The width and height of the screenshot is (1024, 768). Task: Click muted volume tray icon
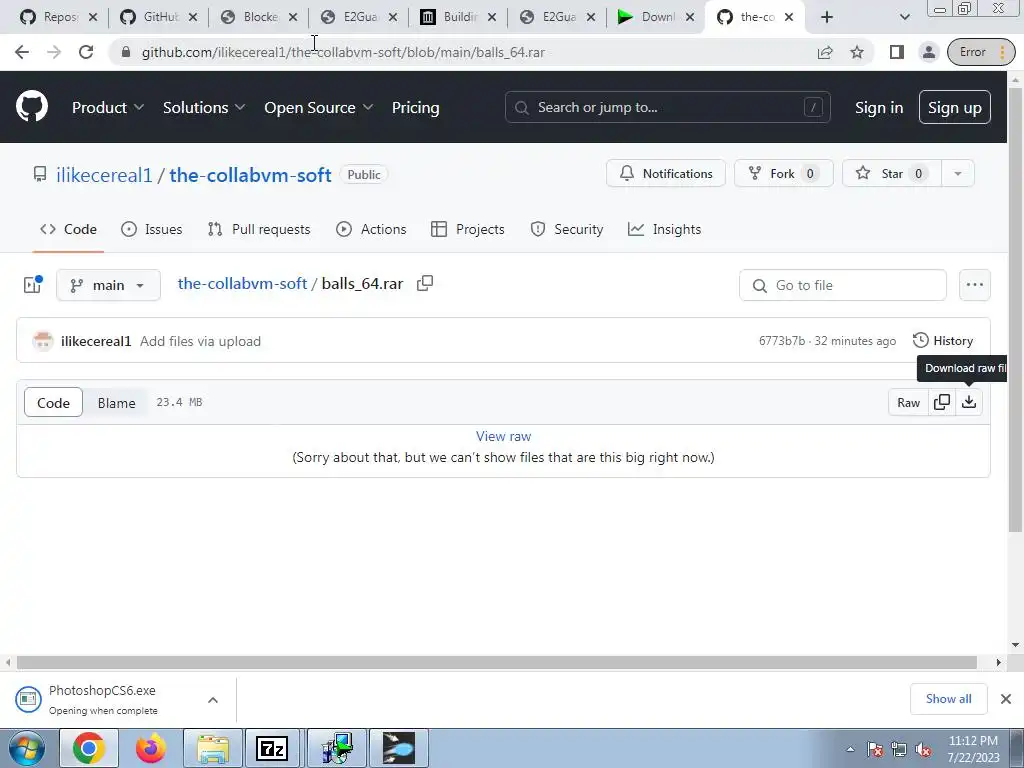click(x=923, y=750)
